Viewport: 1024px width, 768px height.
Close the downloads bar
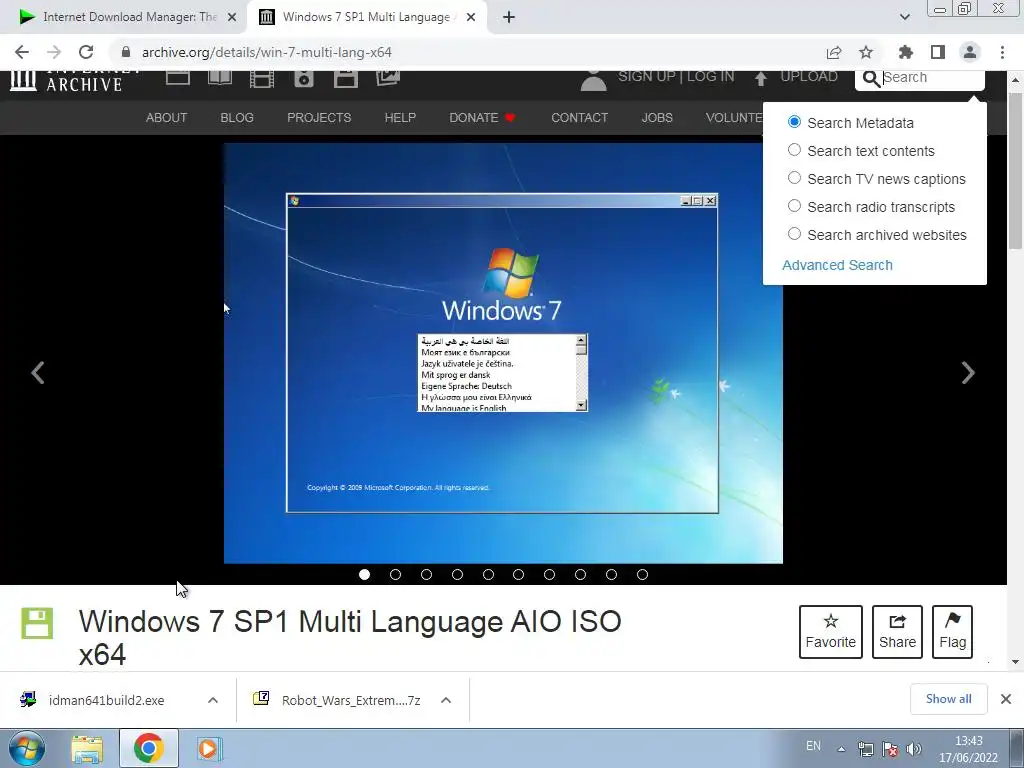[x=1006, y=699]
